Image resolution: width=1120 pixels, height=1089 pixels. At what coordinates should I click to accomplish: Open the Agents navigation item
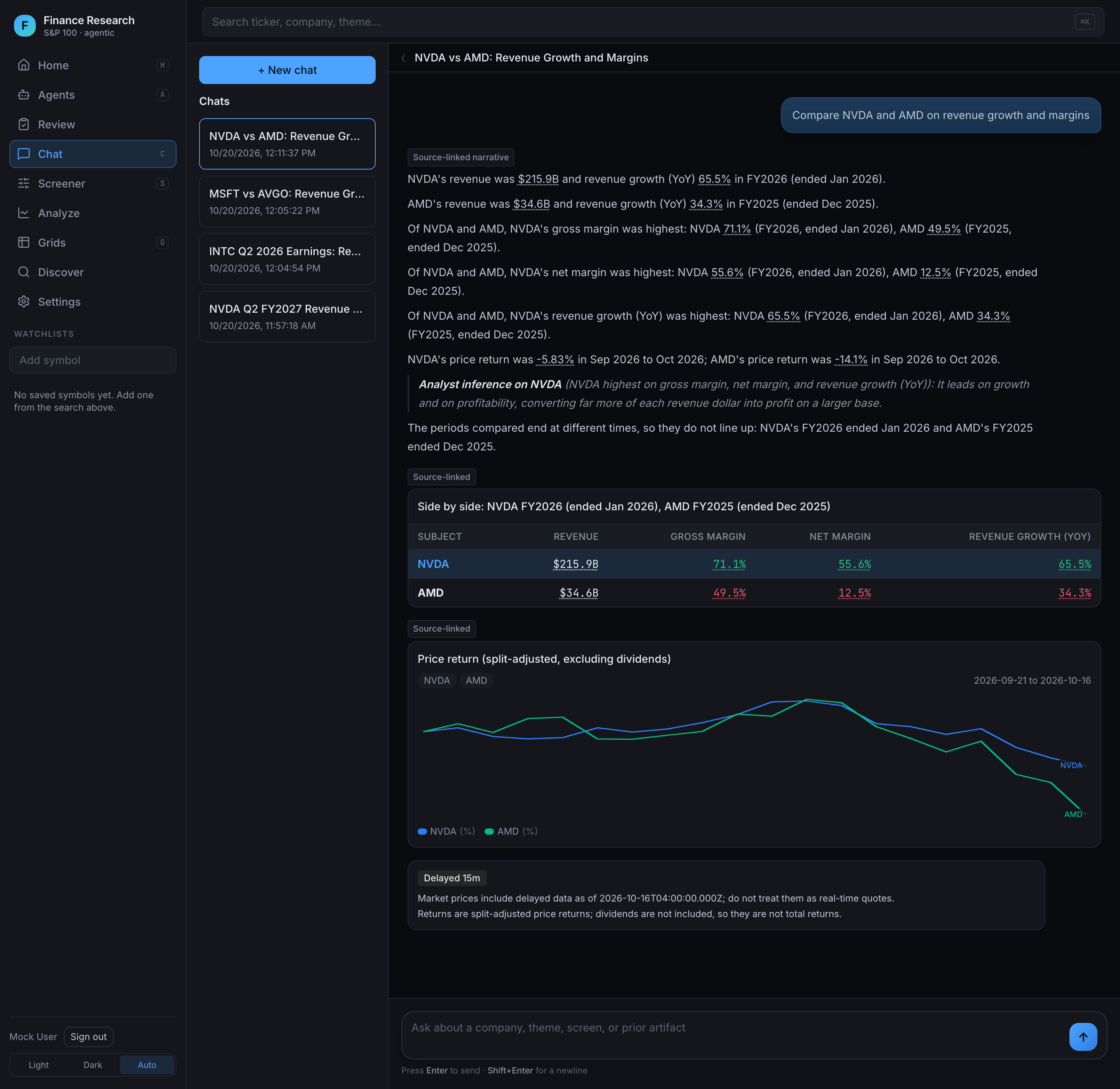[x=93, y=95]
